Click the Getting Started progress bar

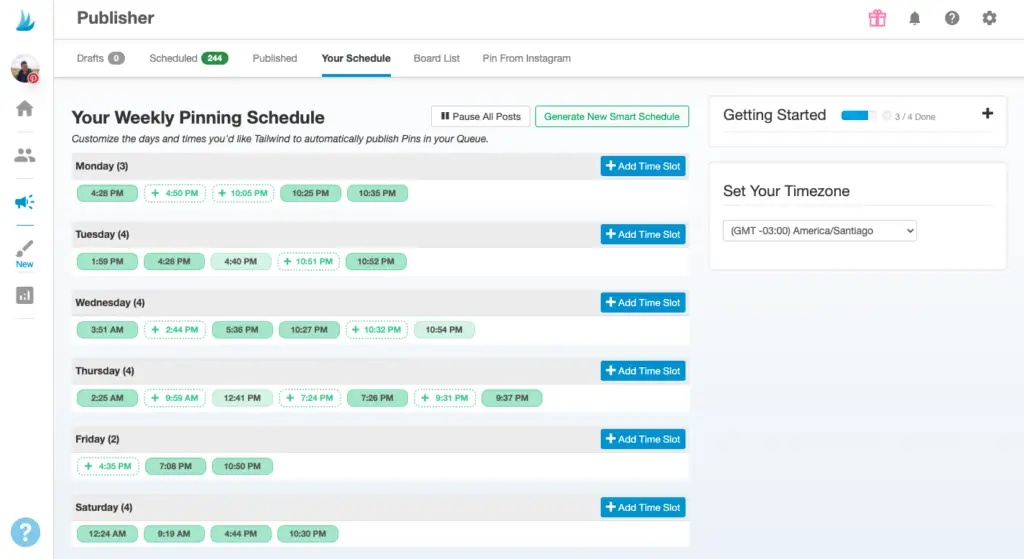[x=858, y=116]
